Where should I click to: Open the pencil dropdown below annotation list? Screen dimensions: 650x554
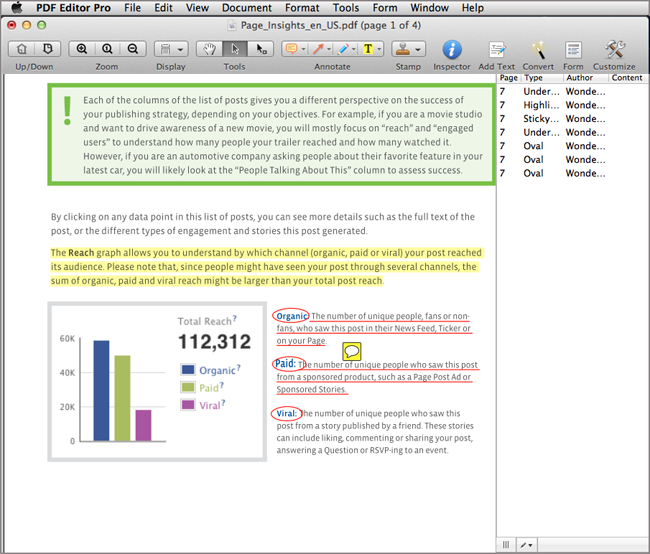point(526,544)
